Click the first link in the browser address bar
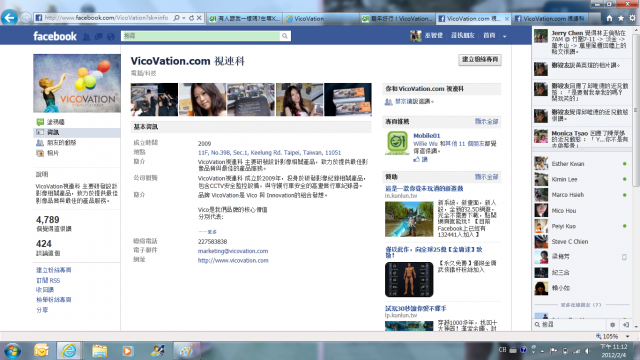This screenshot has height=360, width=640. pyautogui.click(x=106, y=18)
